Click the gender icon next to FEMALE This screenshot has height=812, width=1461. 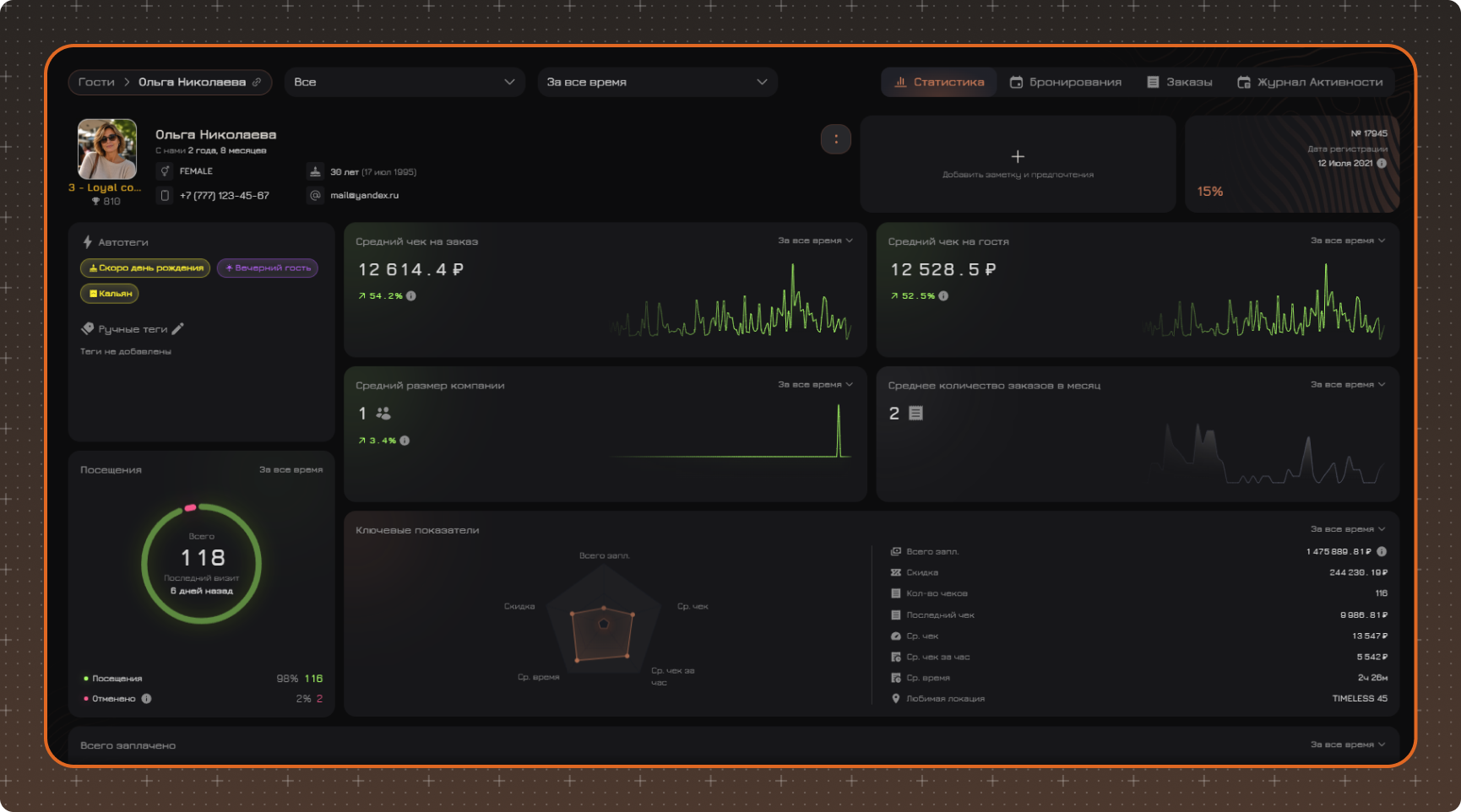pyautogui.click(x=166, y=171)
